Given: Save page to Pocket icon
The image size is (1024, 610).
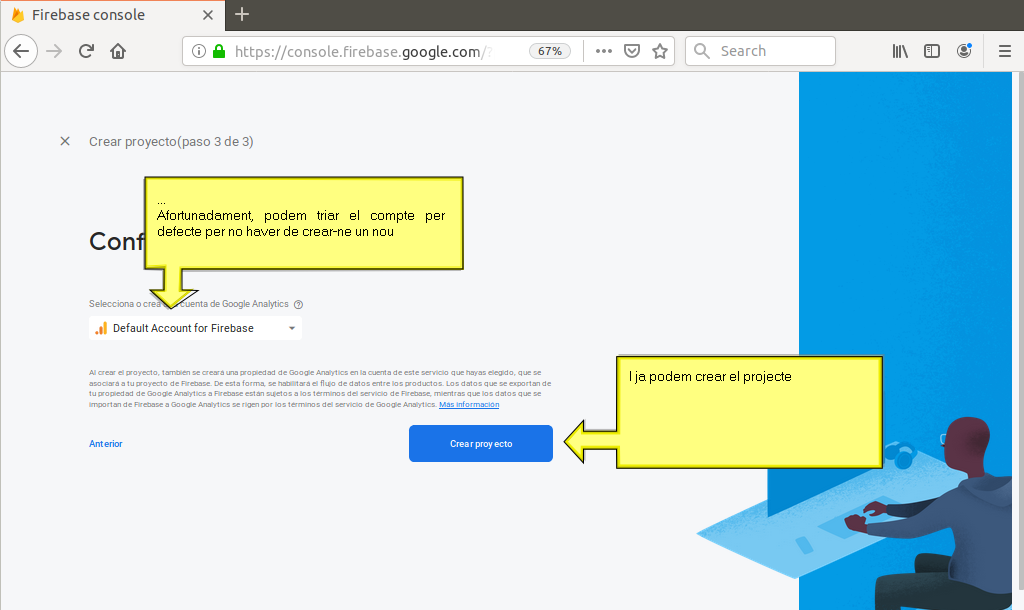Looking at the screenshot, I should click(x=632, y=51).
